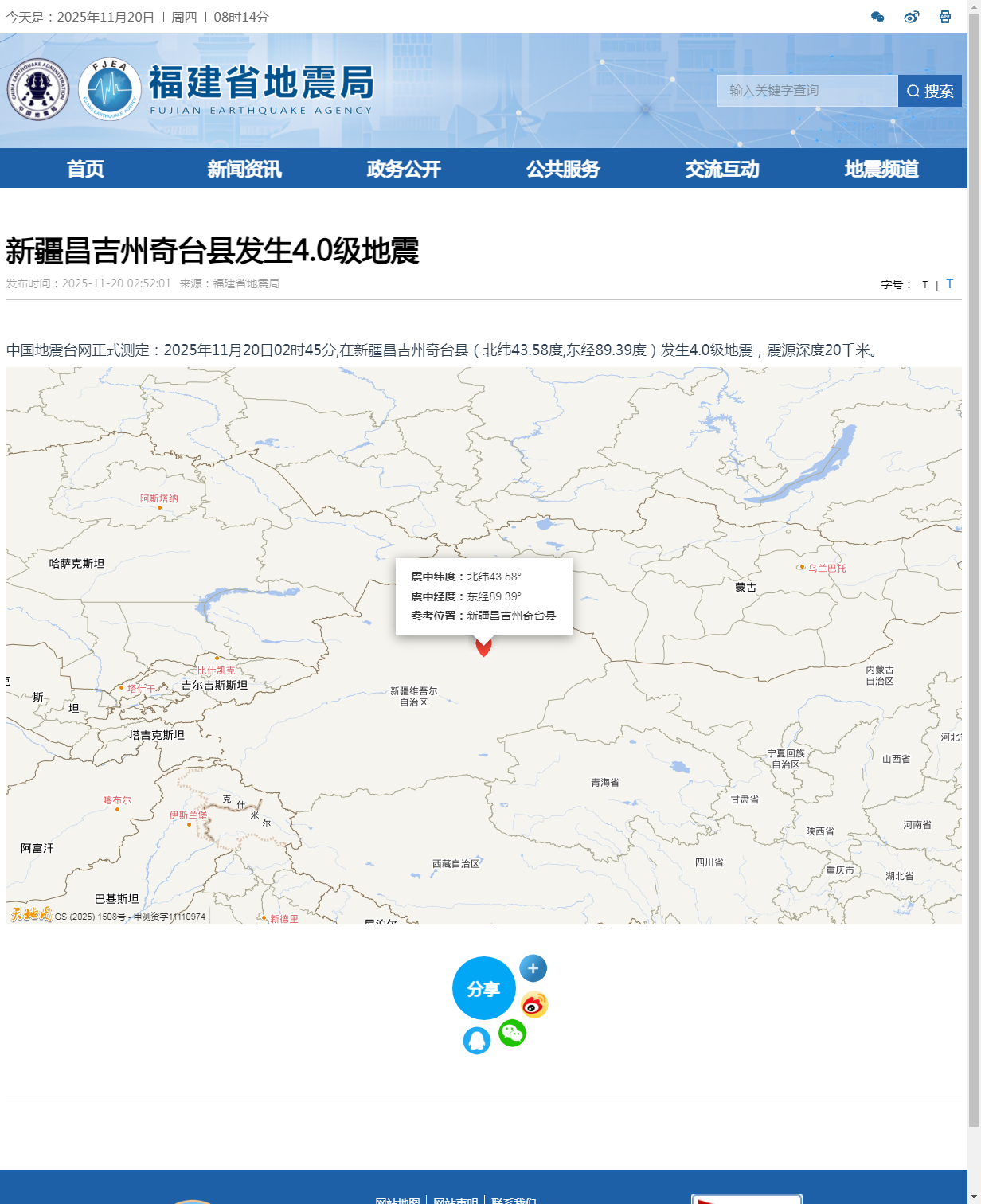Open the Weibo icon in the top toolbar
This screenshot has height=1204, width=981.
click(x=912, y=16)
